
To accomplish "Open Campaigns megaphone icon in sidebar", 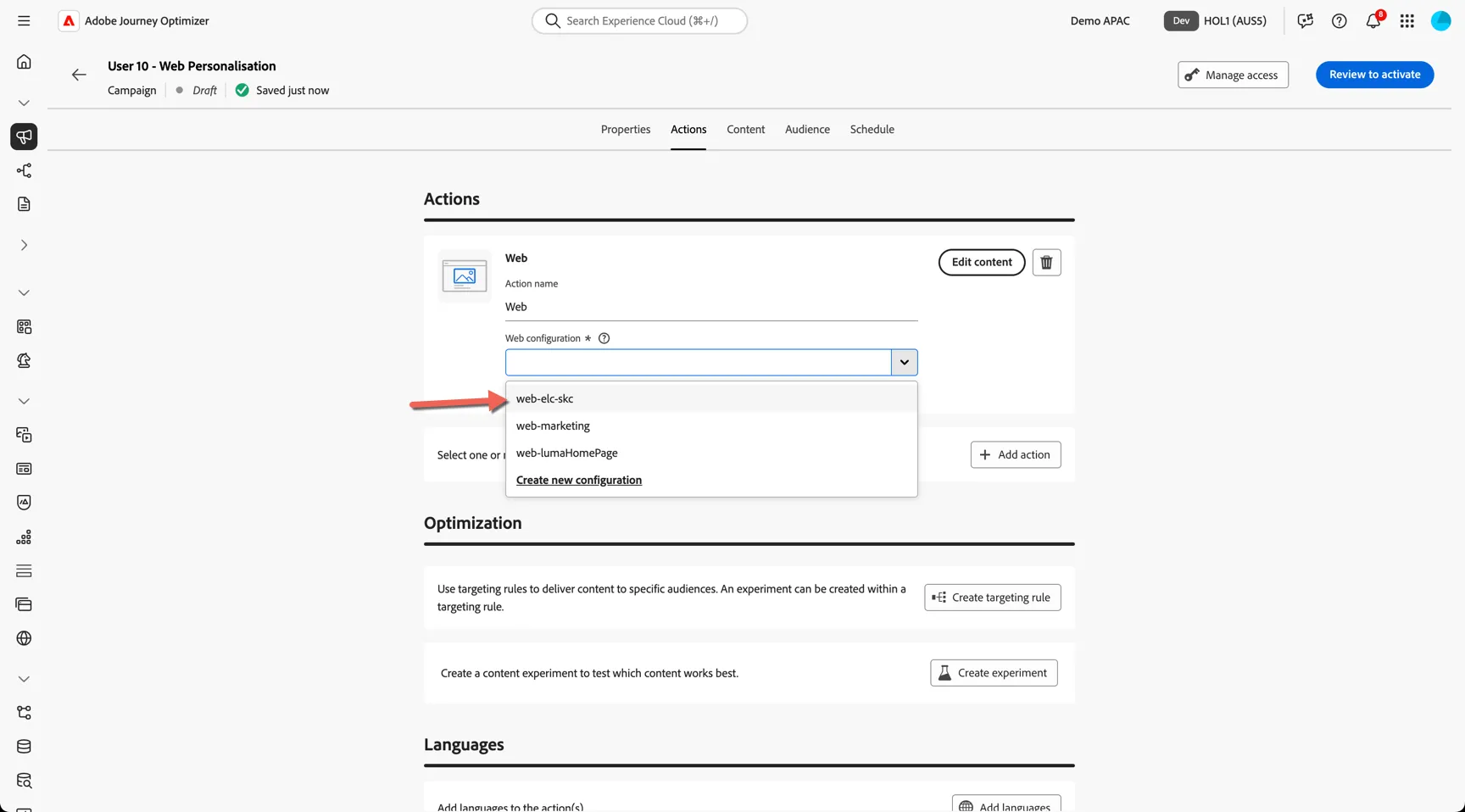I will click(x=24, y=136).
